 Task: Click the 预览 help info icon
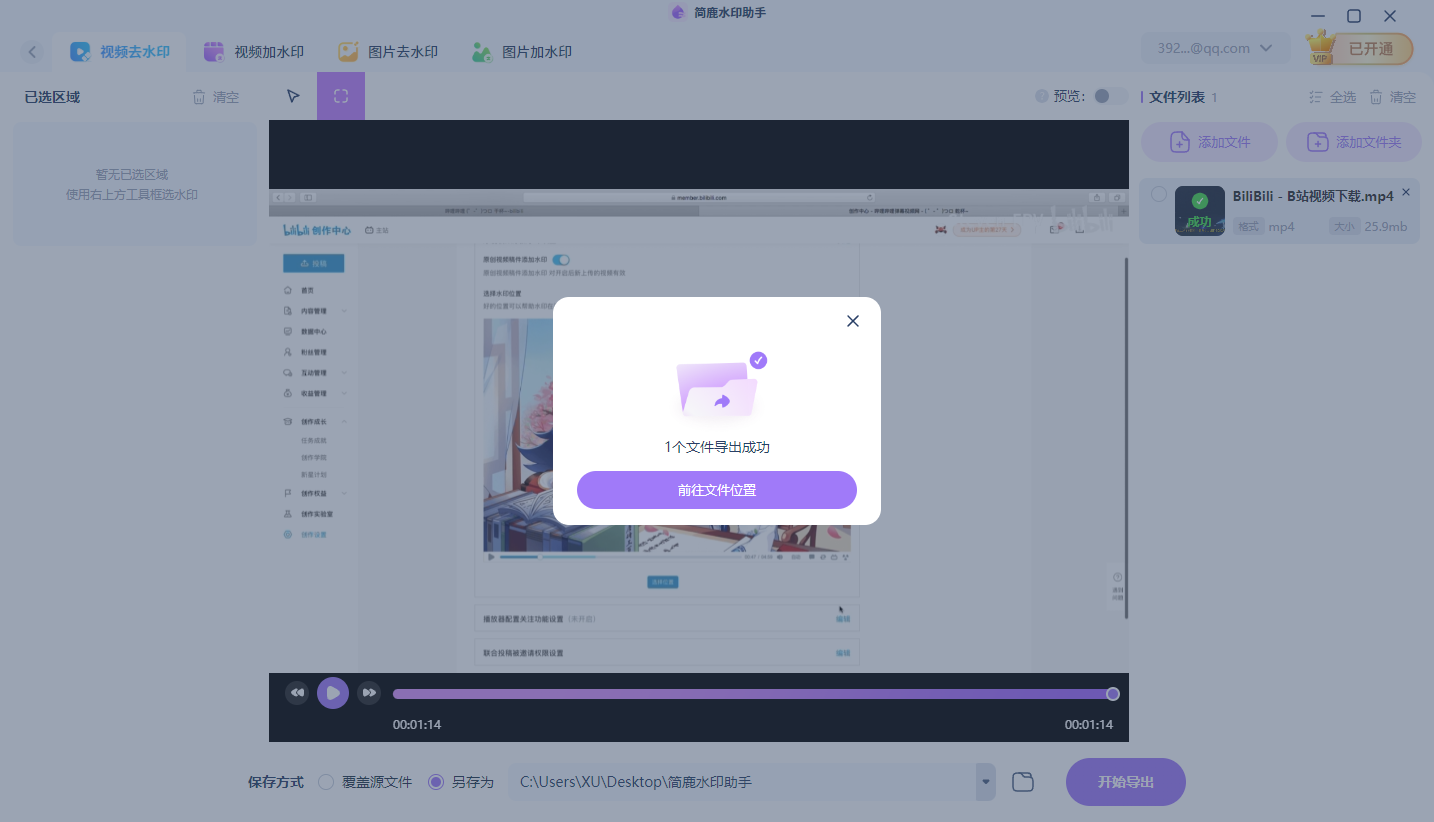pos(1042,96)
